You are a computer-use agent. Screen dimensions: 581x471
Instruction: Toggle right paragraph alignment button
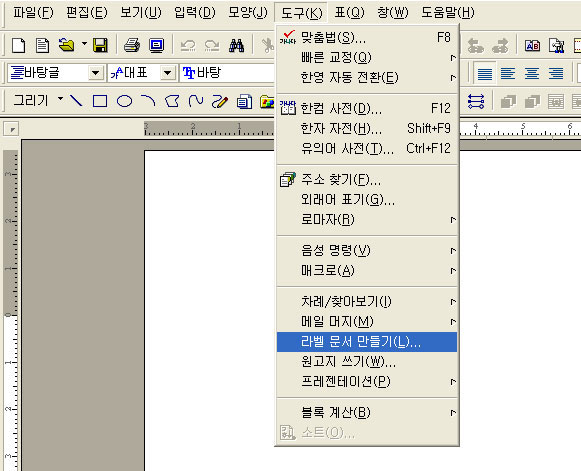point(556,73)
